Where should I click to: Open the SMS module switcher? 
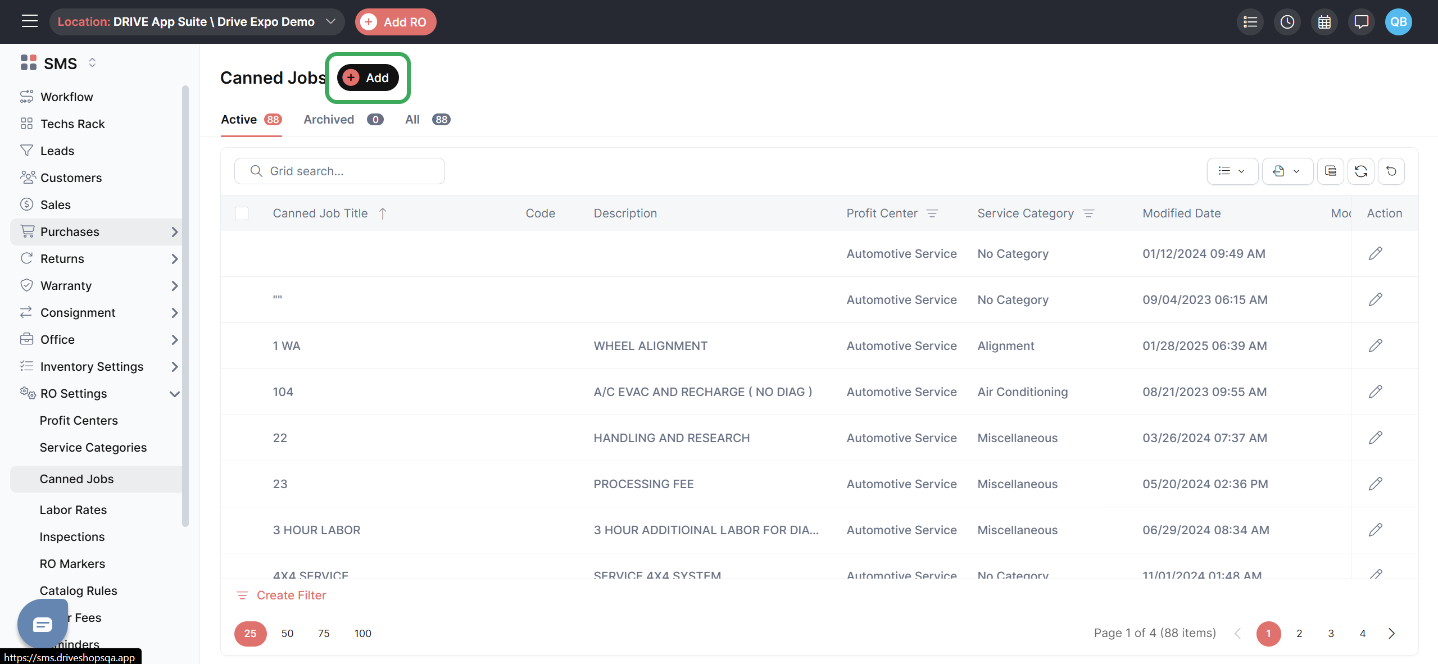(93, 63)
